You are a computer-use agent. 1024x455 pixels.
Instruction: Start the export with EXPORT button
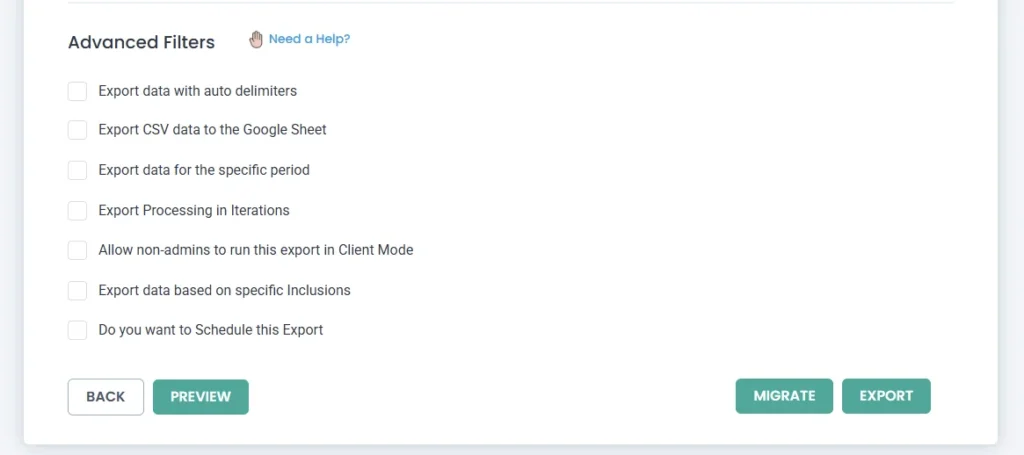(x=886, y=396)
